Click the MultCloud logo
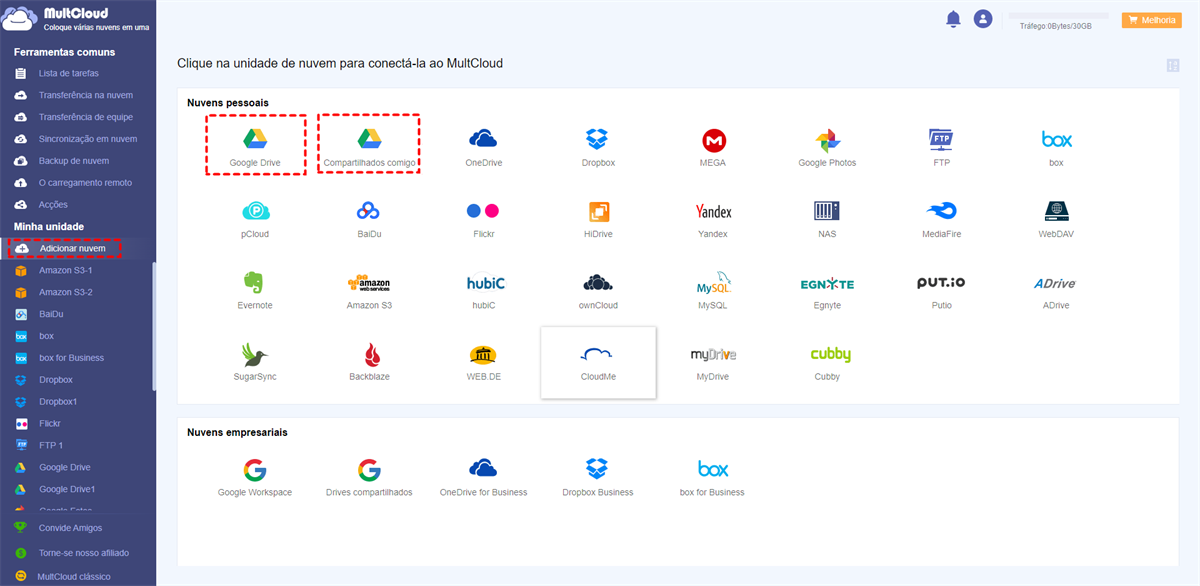 coord(76,19)
